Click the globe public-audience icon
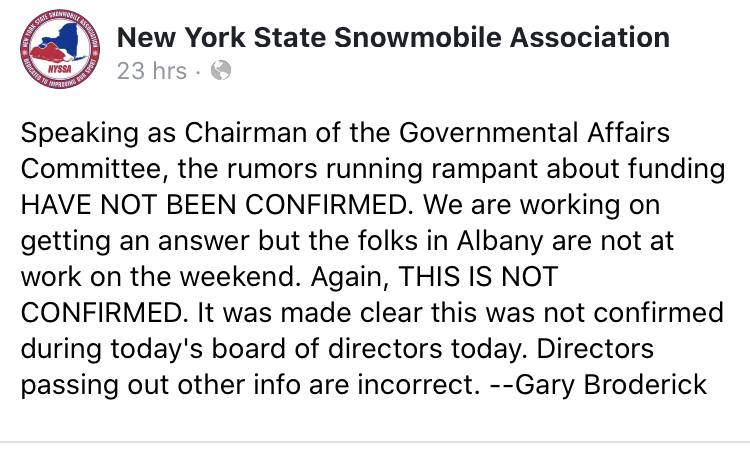The width and height of the screenshot is (750, 456). [x=221, y=70]
